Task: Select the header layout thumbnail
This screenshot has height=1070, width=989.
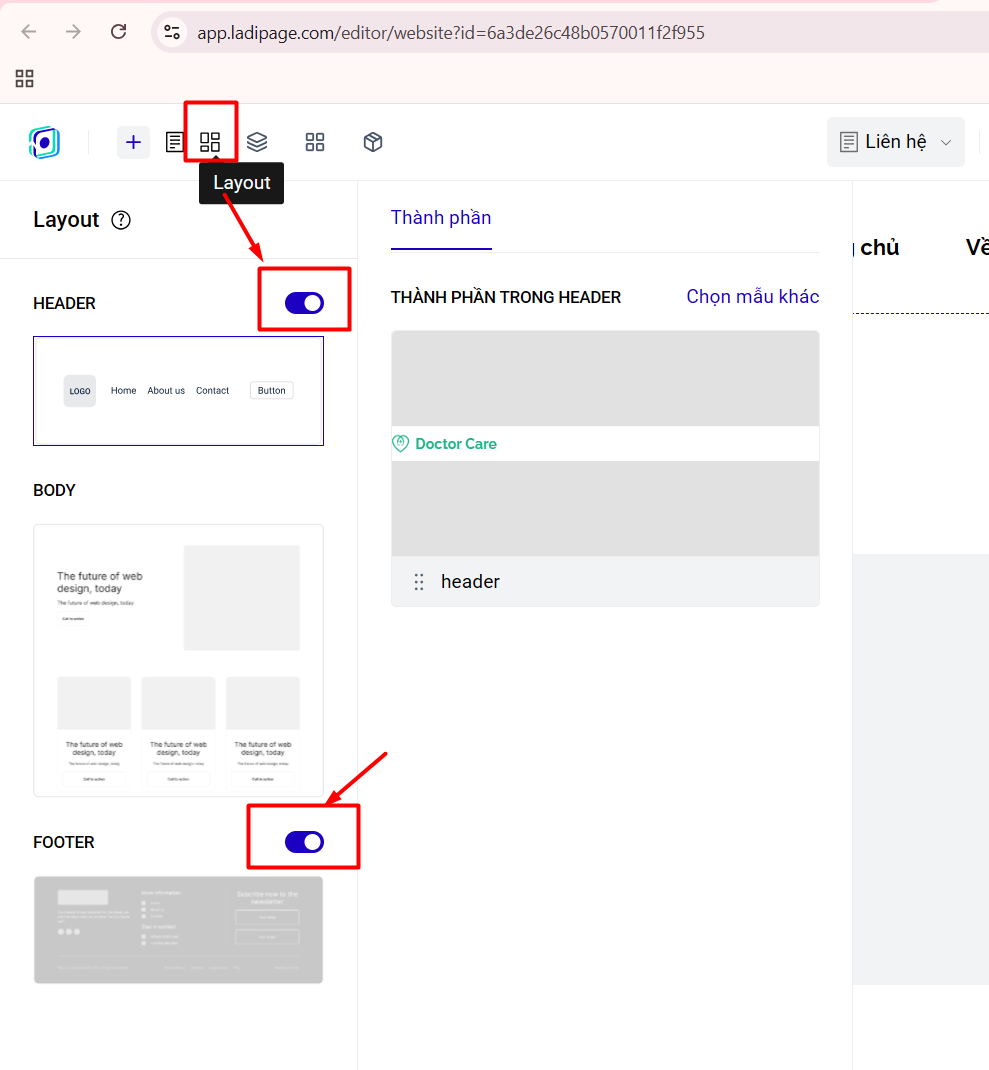Action: pos(178,391)
